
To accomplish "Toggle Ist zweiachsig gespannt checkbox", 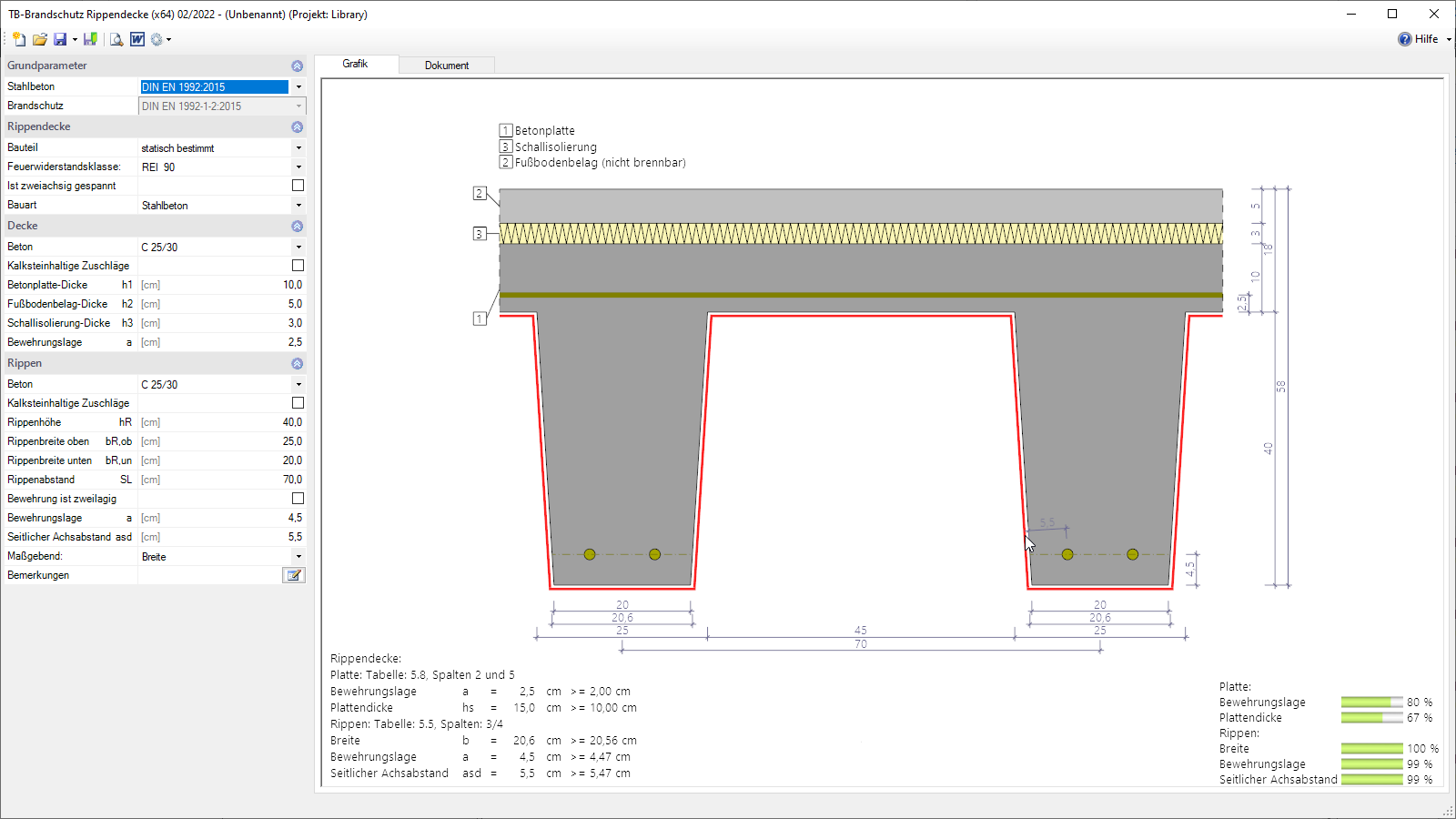I will click(298, 186).
